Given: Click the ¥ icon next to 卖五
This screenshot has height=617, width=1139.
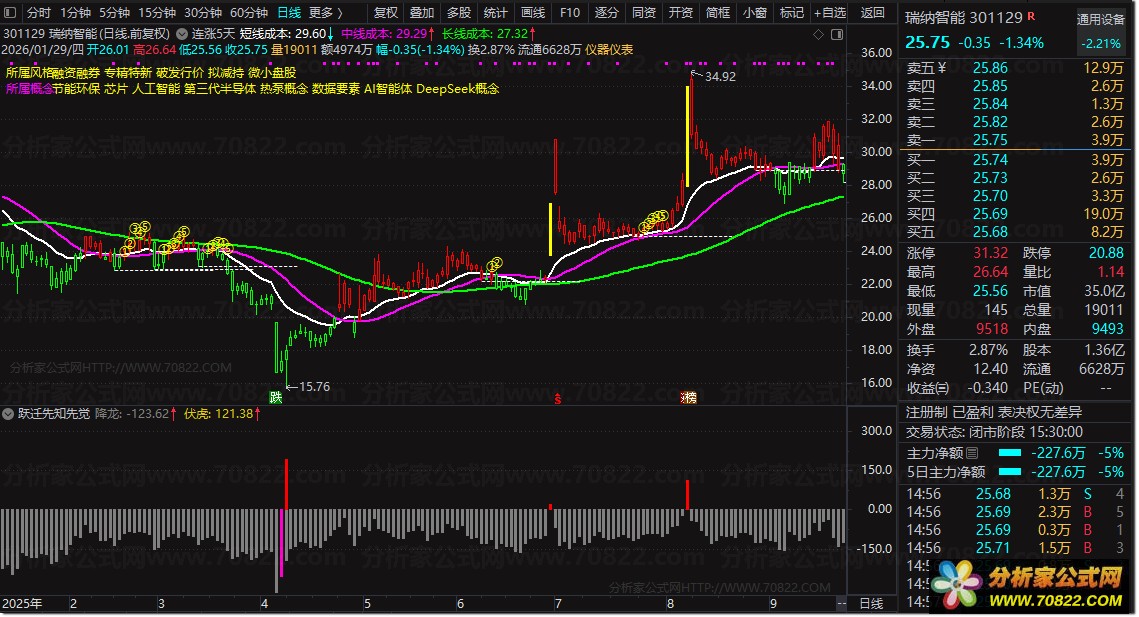Looking at the screenshot, I should [x=943, y=68].
